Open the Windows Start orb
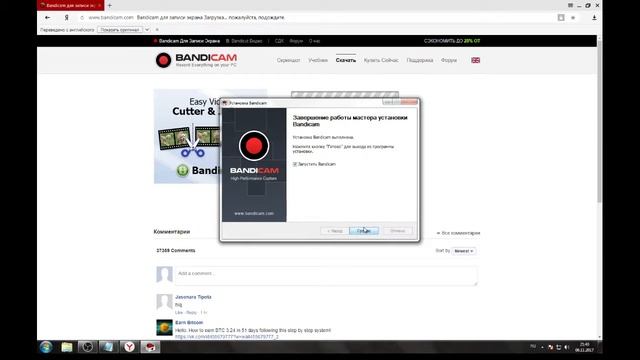640x360 pixels. [x=46, y=347]
